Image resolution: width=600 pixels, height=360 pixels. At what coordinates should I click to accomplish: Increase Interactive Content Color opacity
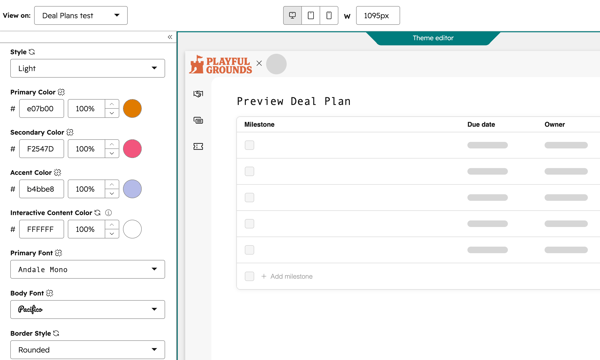pyautogui.click(x=112, y=225)
